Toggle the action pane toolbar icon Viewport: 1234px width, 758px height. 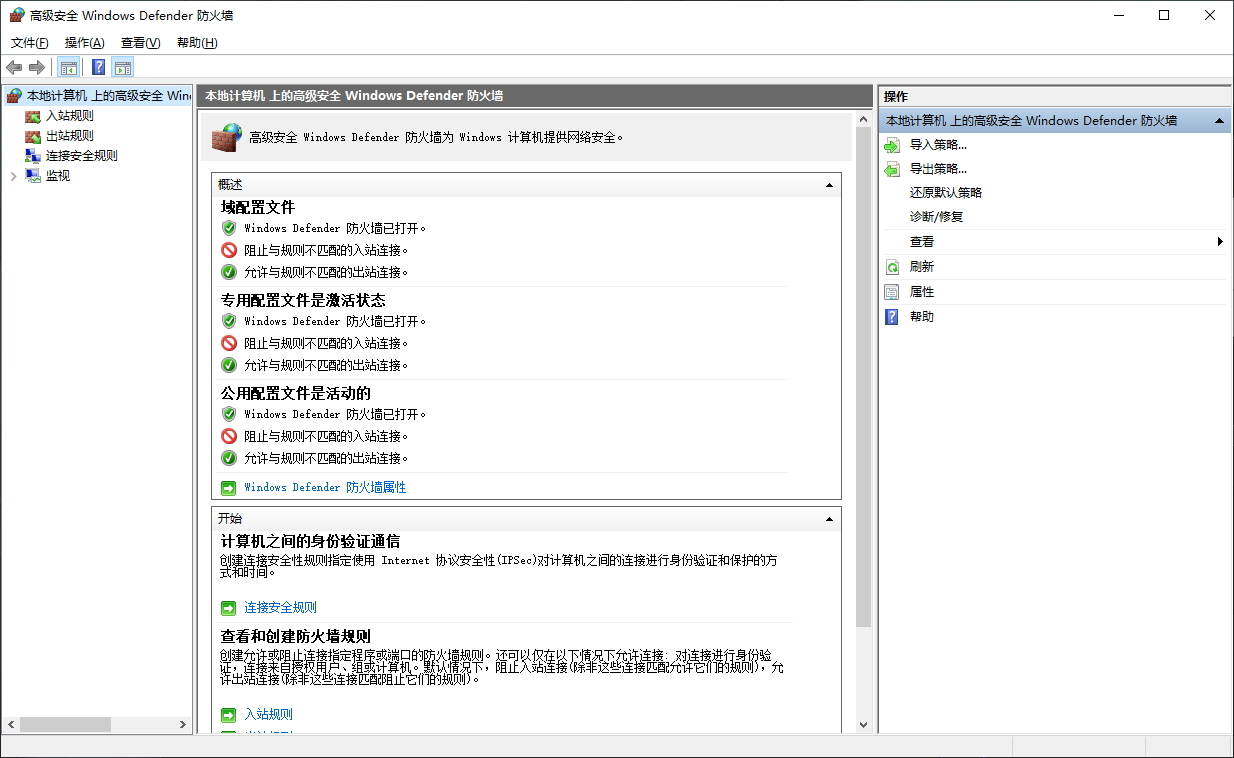(123, 67)
